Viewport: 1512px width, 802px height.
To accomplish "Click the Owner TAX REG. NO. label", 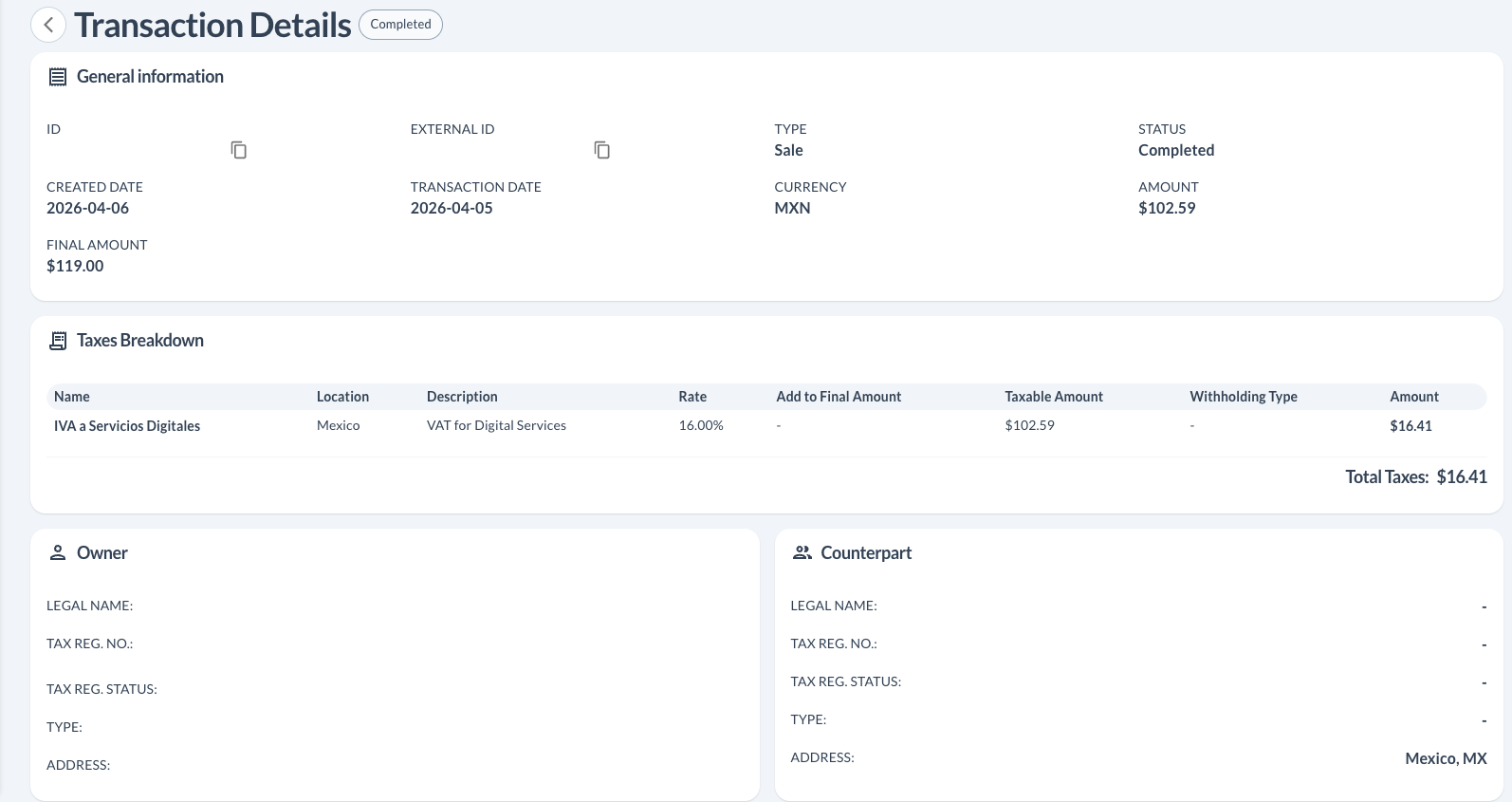I will [90, 643].
